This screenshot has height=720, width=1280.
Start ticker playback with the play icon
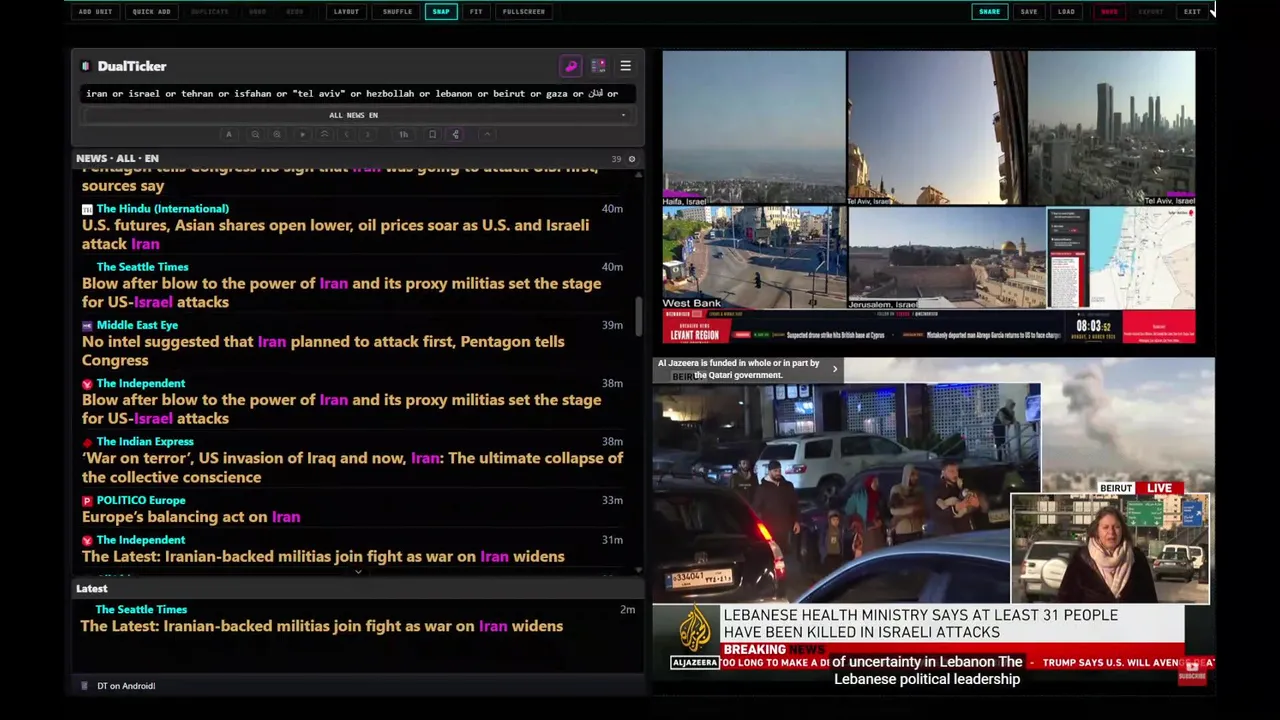[x=303, y=134]
